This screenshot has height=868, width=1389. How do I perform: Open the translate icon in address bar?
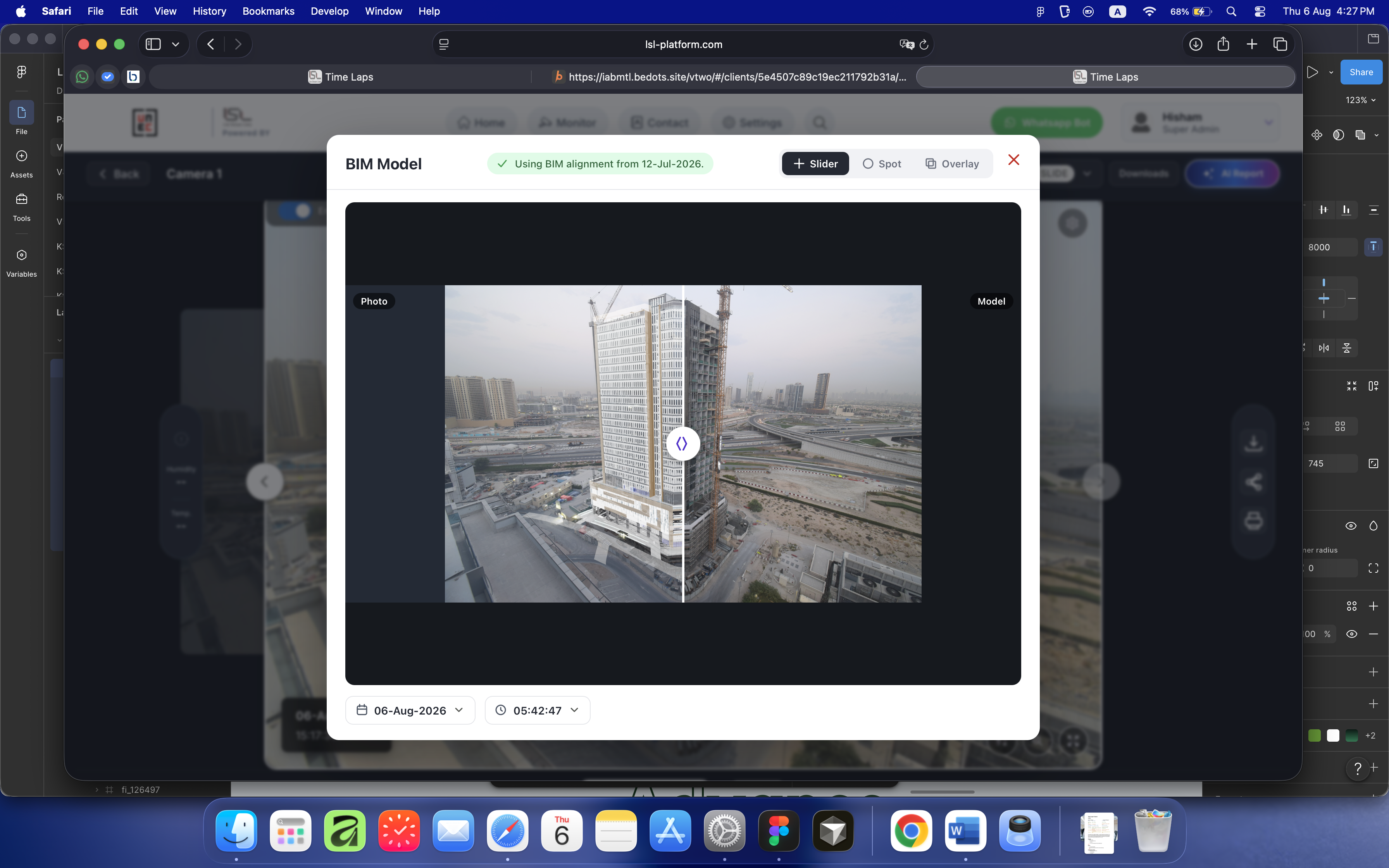point(906,44)
